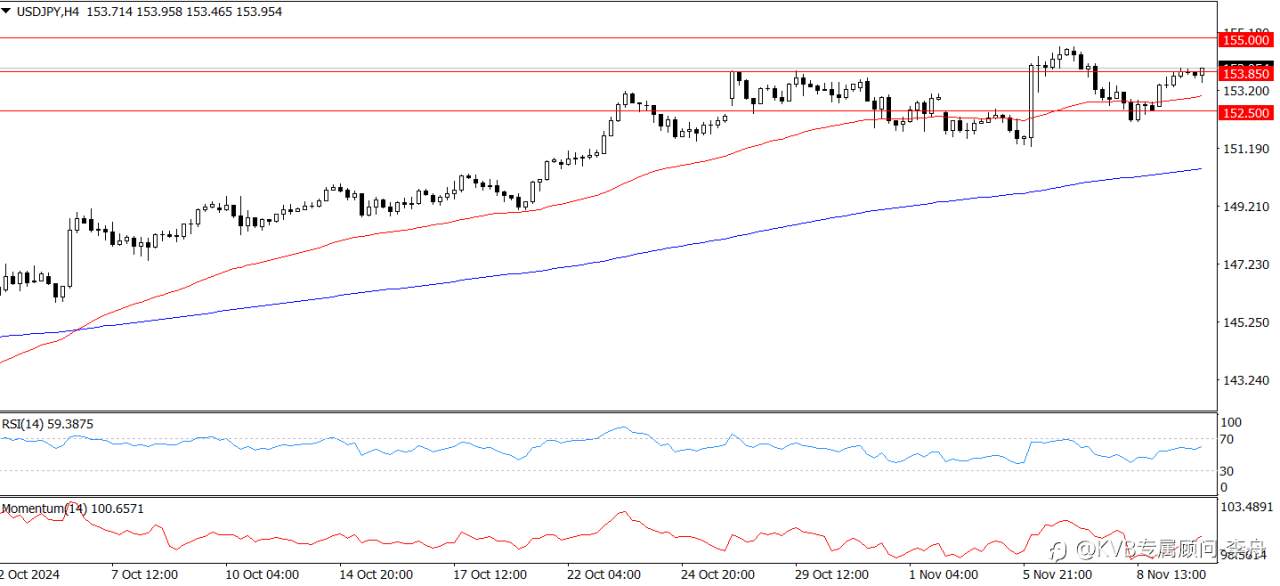Click the 17 Oct 12:00 time label
This screenshot has width=1280, height=586.
[x=490, y=576]
